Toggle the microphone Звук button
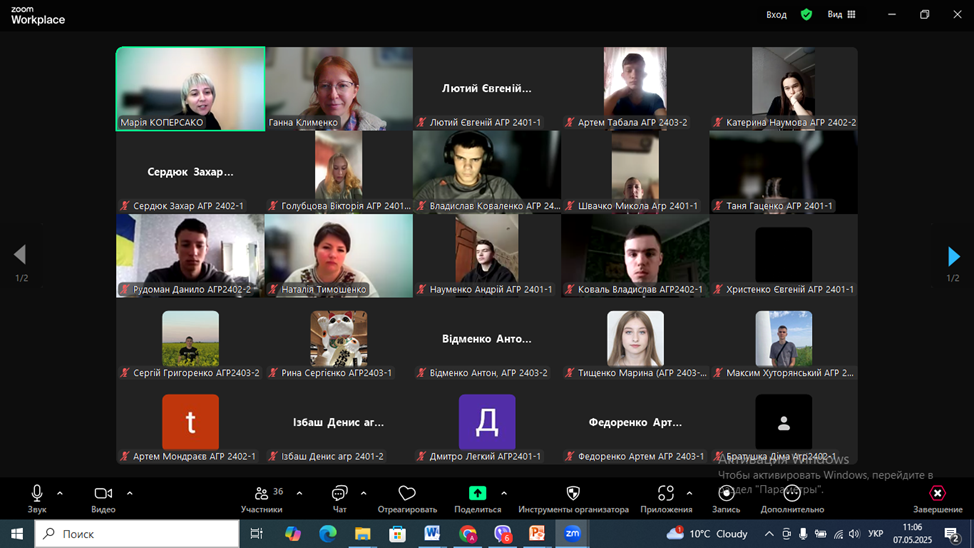The width and height of the screenshot is (974, 548). [x=37, y=499]
